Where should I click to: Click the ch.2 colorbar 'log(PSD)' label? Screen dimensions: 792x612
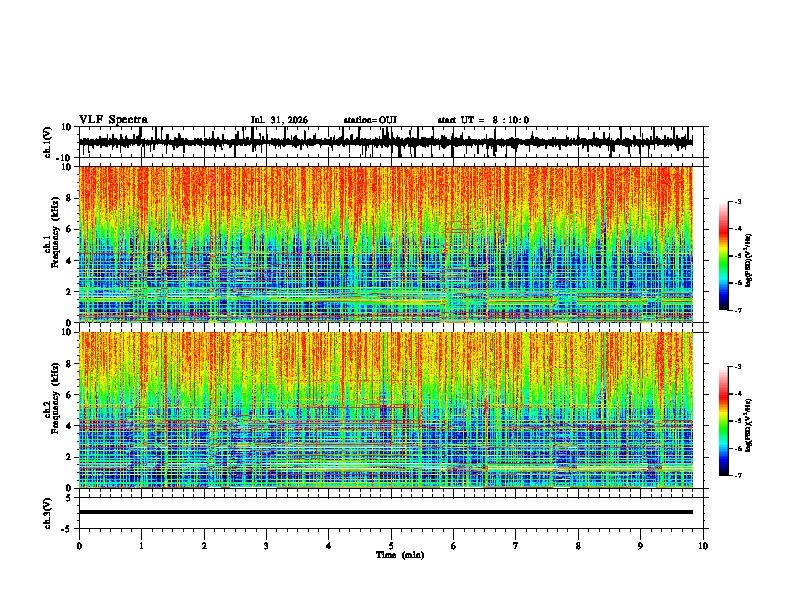coord(748,425)
